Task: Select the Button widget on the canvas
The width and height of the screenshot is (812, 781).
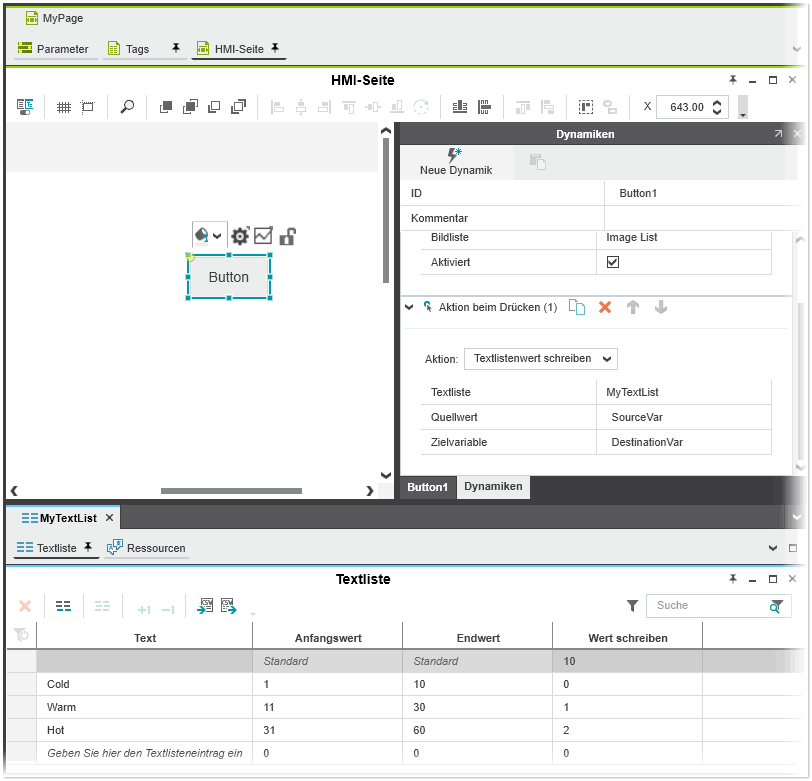Action: click(x=229, y=277)
